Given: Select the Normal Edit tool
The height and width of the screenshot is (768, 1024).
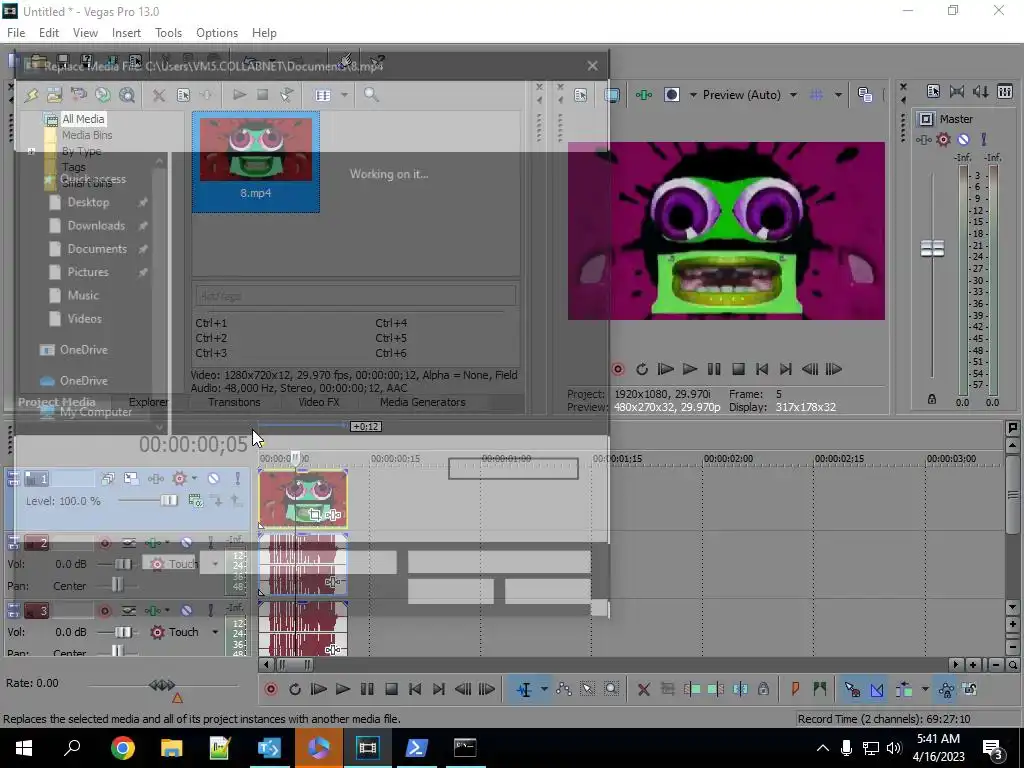Looking at the screenshot, I should 524,689.
